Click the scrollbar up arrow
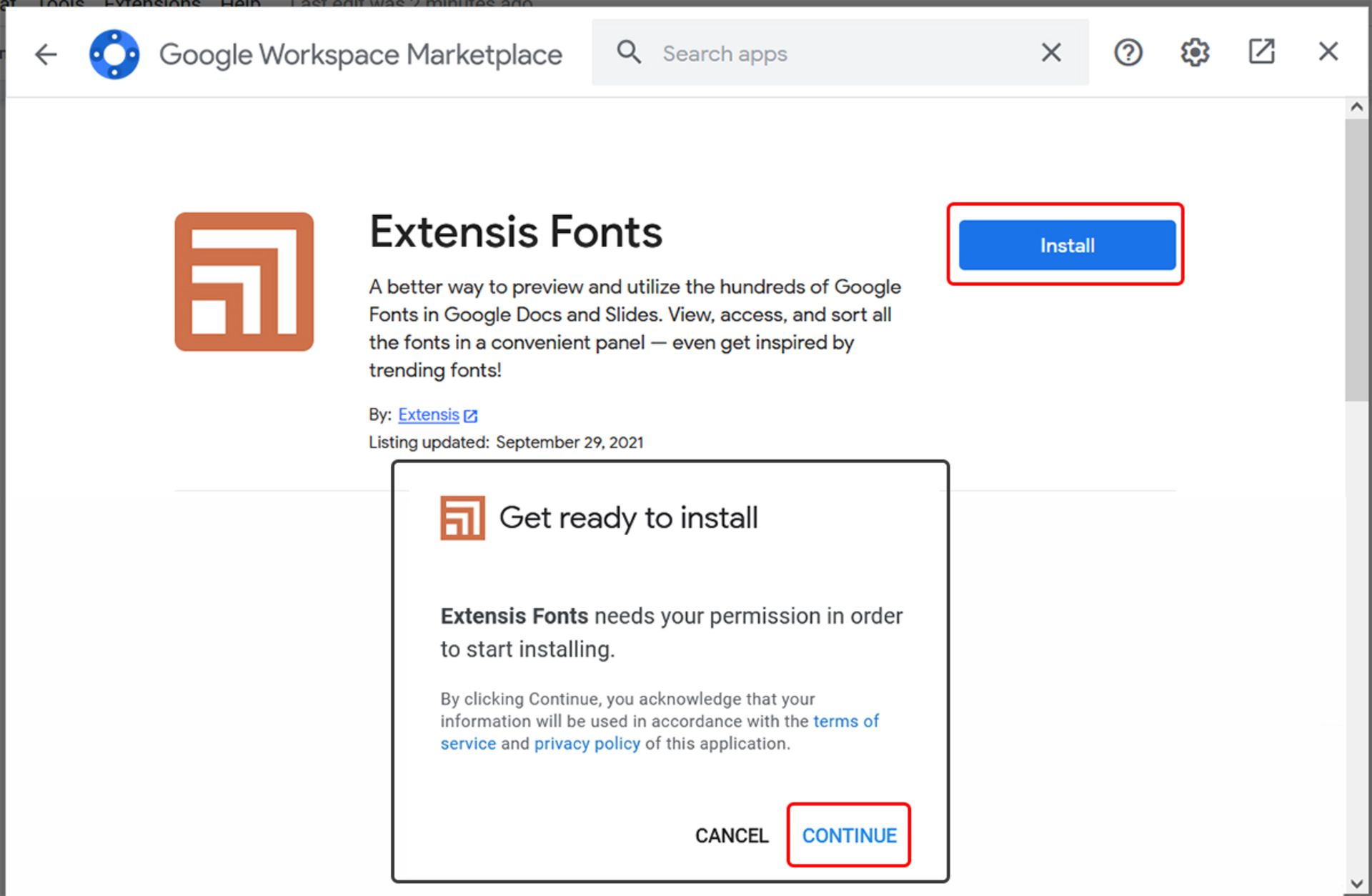 [1356, 108]
